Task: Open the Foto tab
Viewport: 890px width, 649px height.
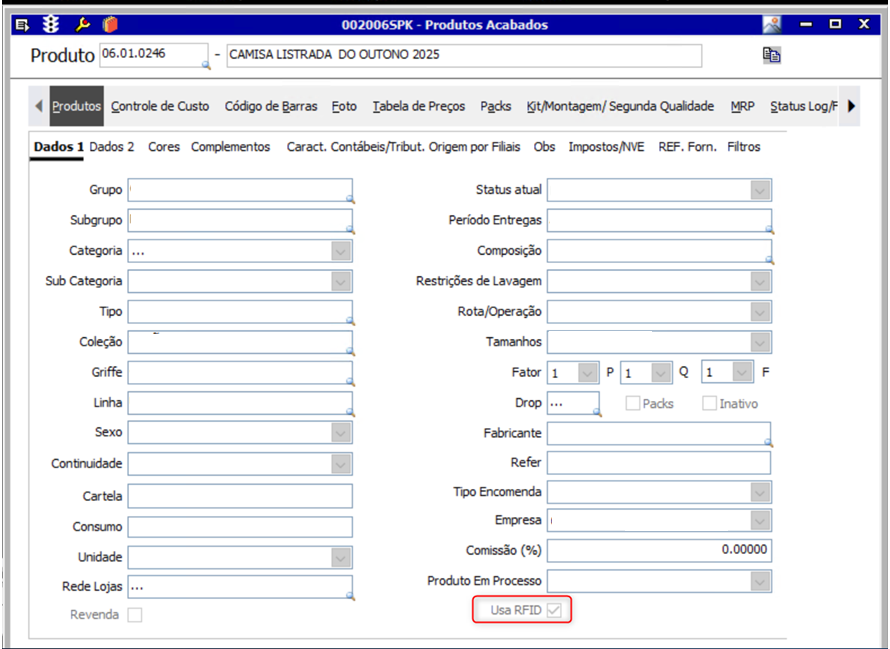Action: click(x=344, y=106)
